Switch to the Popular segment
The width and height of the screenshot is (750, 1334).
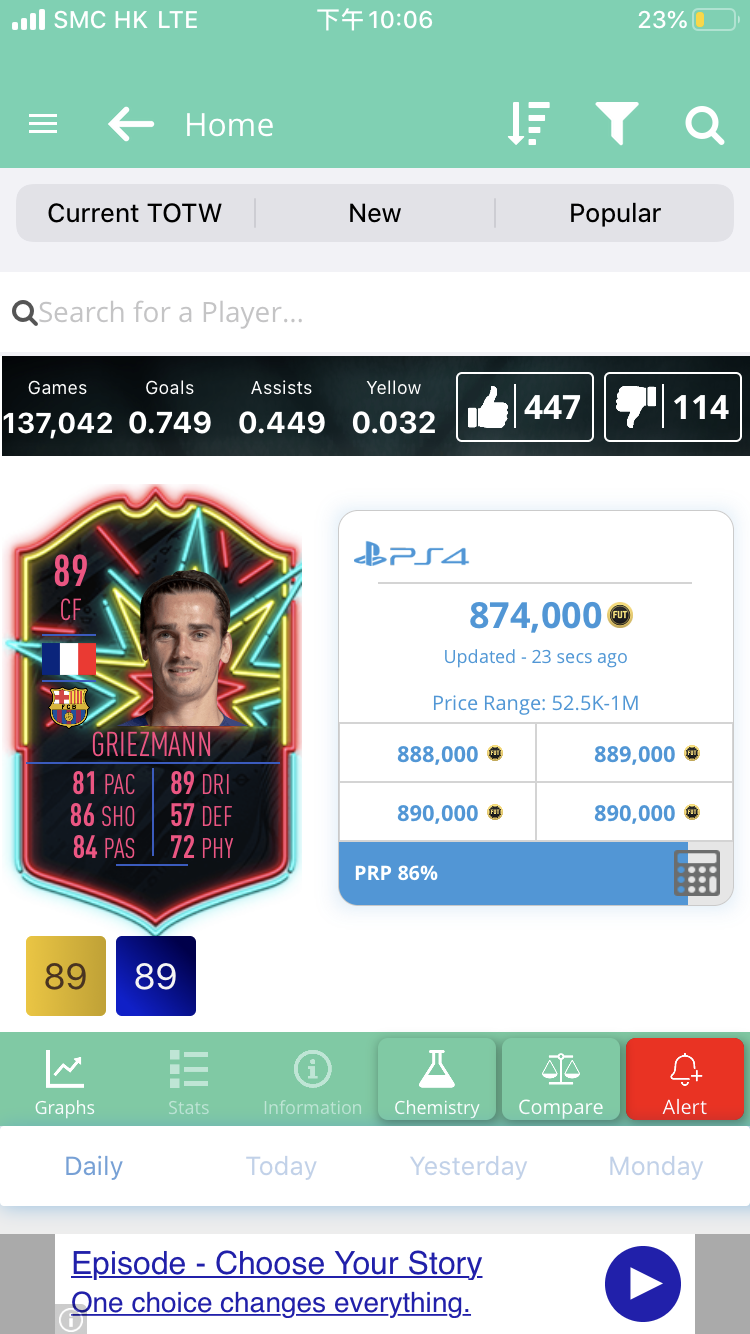(x=615, y=213)
